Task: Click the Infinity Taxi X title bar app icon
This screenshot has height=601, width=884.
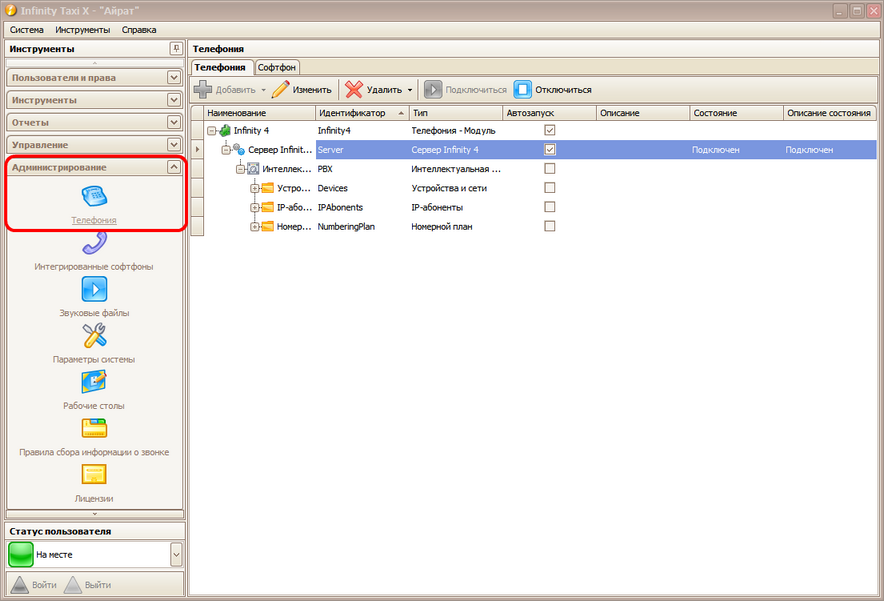Action: pyautogui.click(x=11, y=10)
